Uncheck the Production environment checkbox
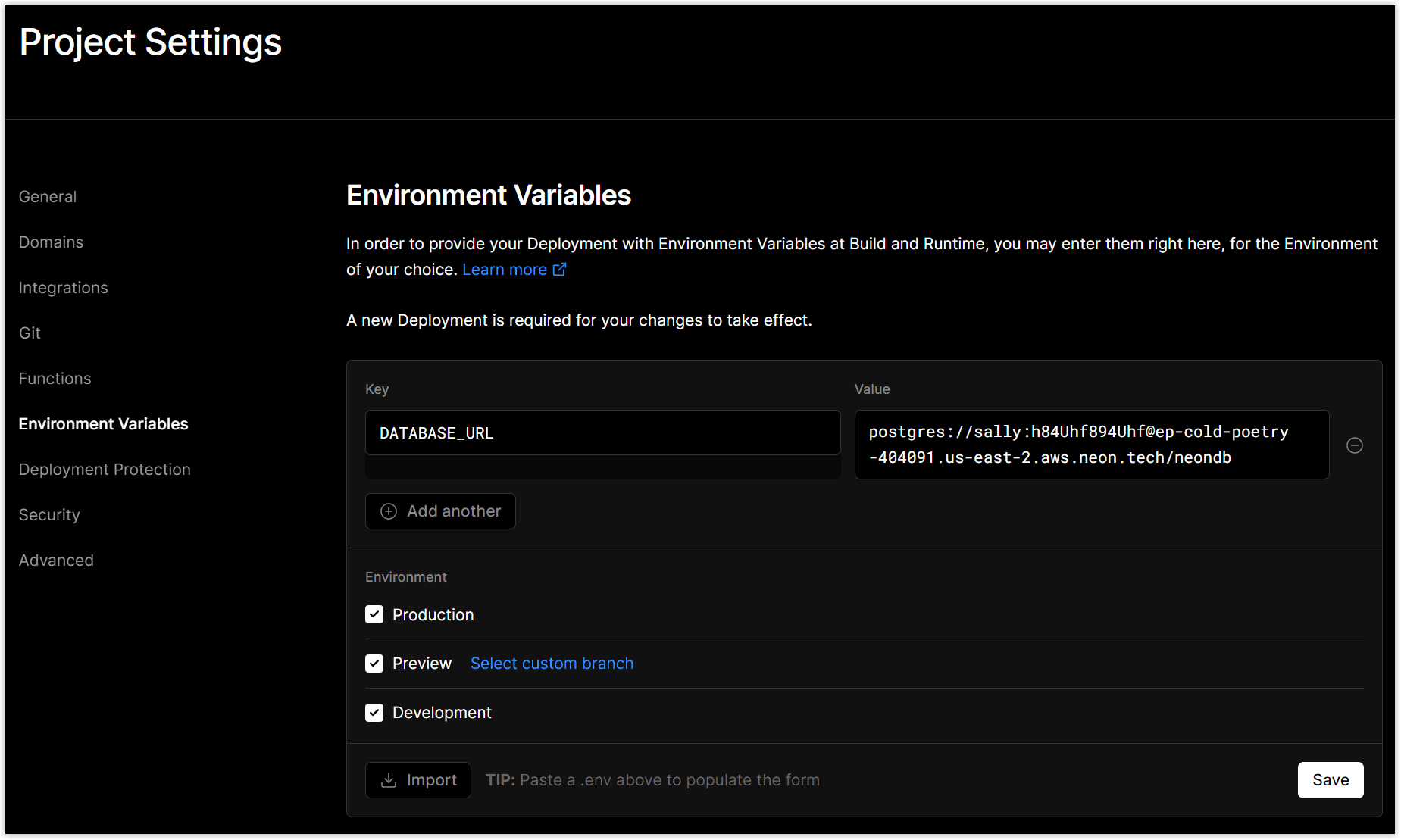Screen dimensions: 1401x840 374,614
